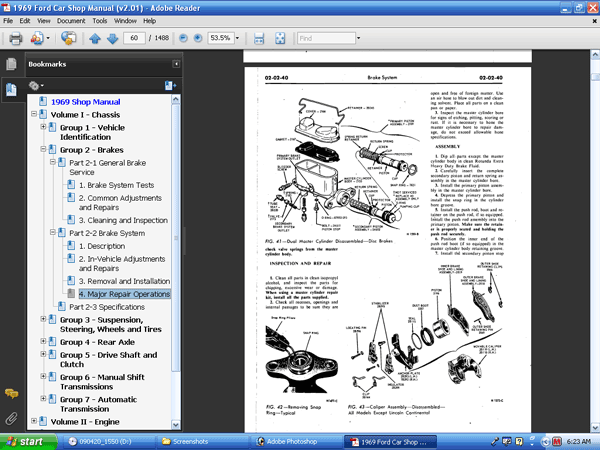Click the collaborate globe icon

[68, 38]
